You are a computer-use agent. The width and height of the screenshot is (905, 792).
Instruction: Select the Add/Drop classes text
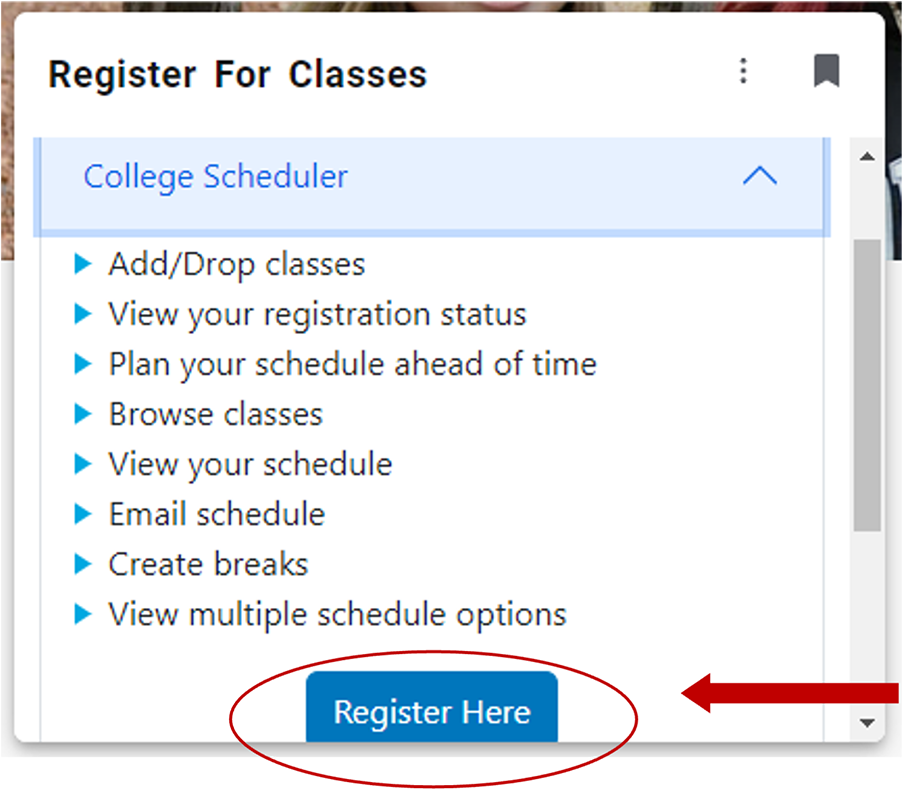(237, 265)
